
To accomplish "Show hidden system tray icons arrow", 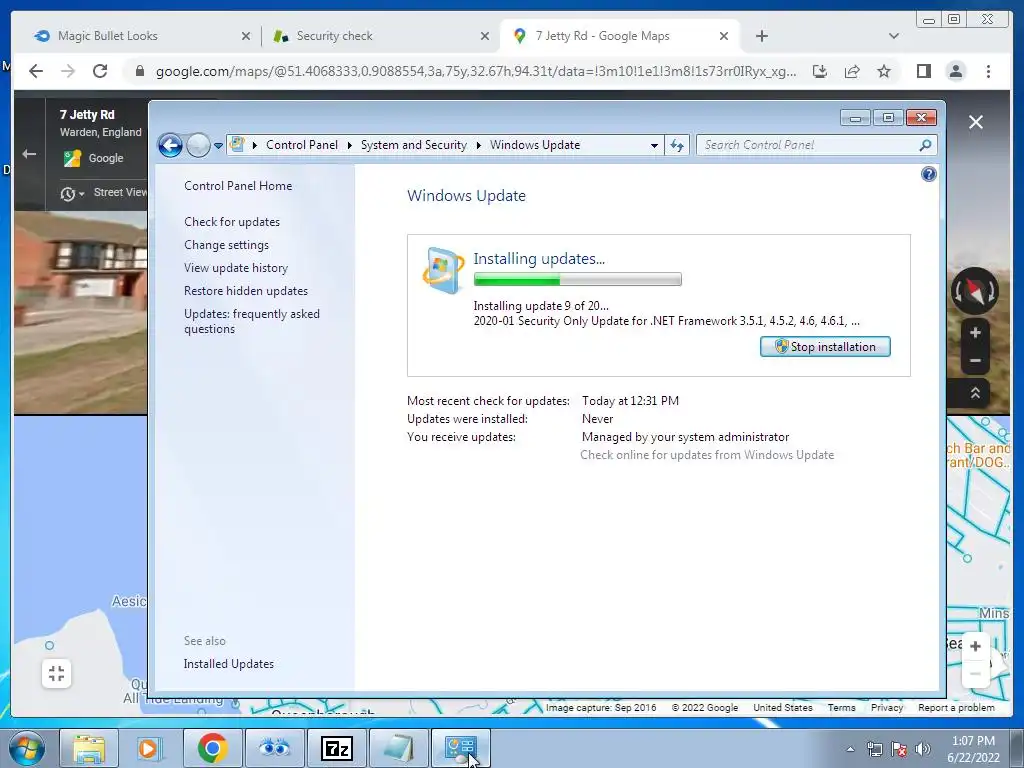I will pos(850,749).
